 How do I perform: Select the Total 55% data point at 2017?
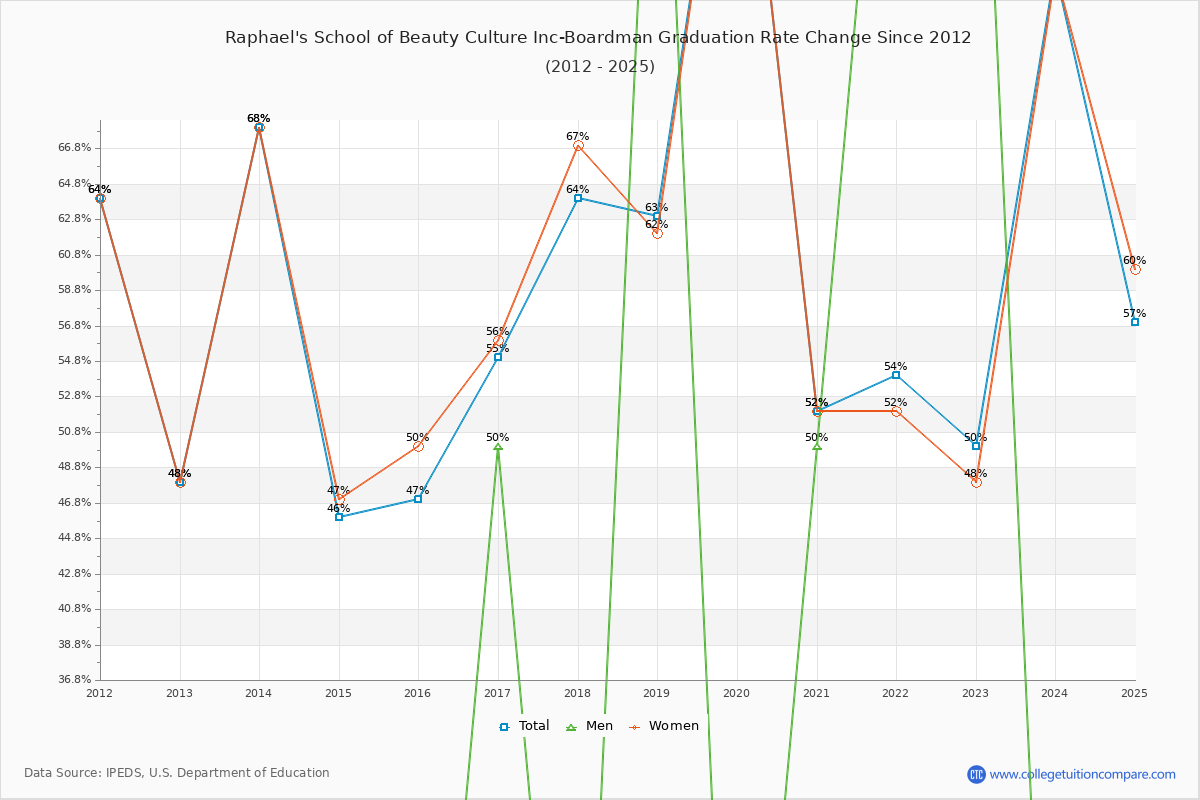[x=498, y=357]
